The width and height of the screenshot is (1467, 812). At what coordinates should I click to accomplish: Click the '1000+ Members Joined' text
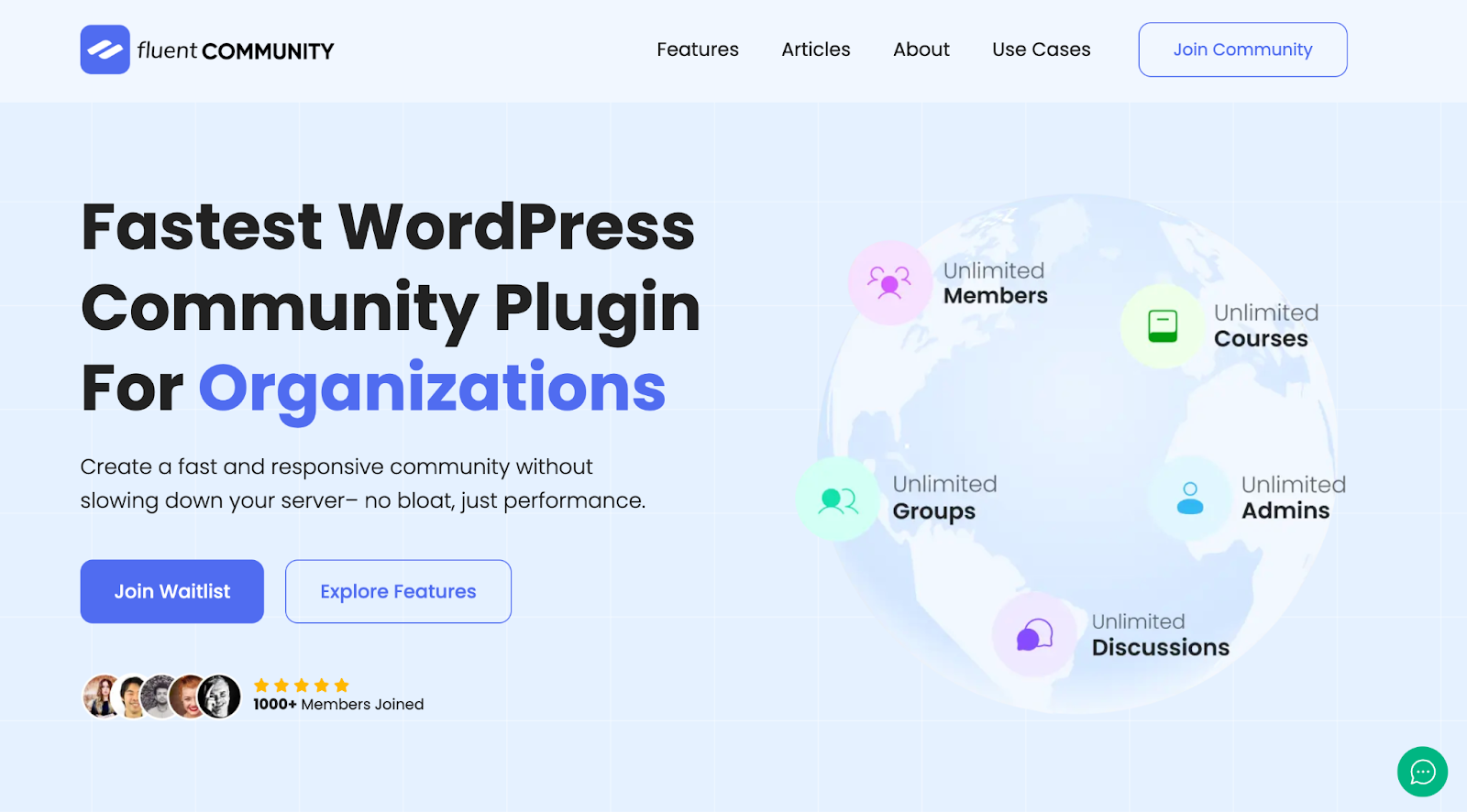pyautogui.click(x=338, y=704)
